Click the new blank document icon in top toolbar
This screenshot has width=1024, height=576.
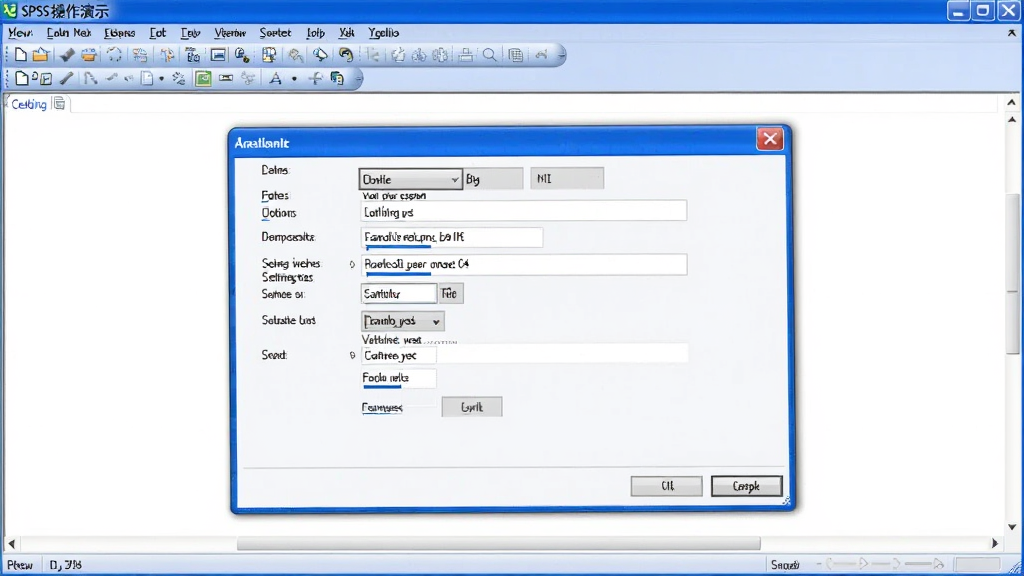tap(20, 55)
